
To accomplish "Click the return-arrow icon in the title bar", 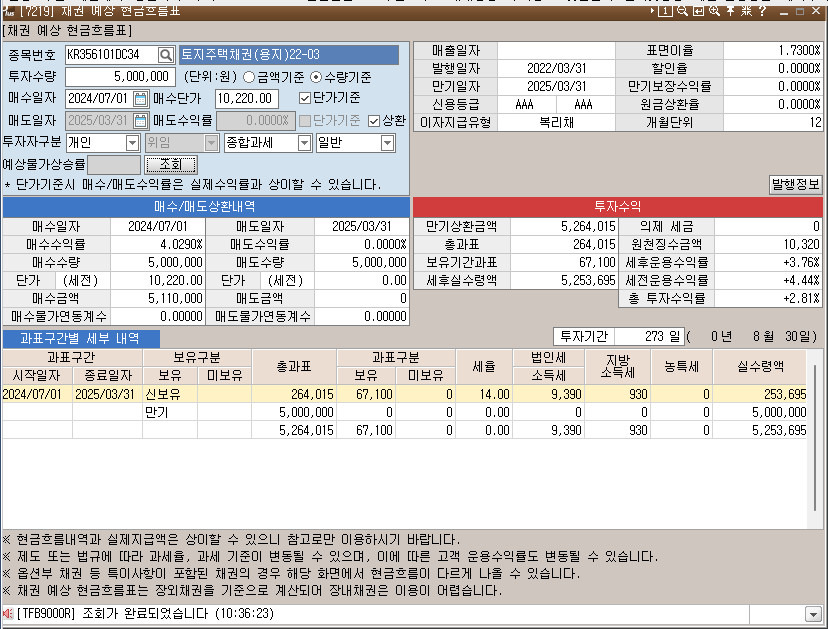I will click(698, 11).
